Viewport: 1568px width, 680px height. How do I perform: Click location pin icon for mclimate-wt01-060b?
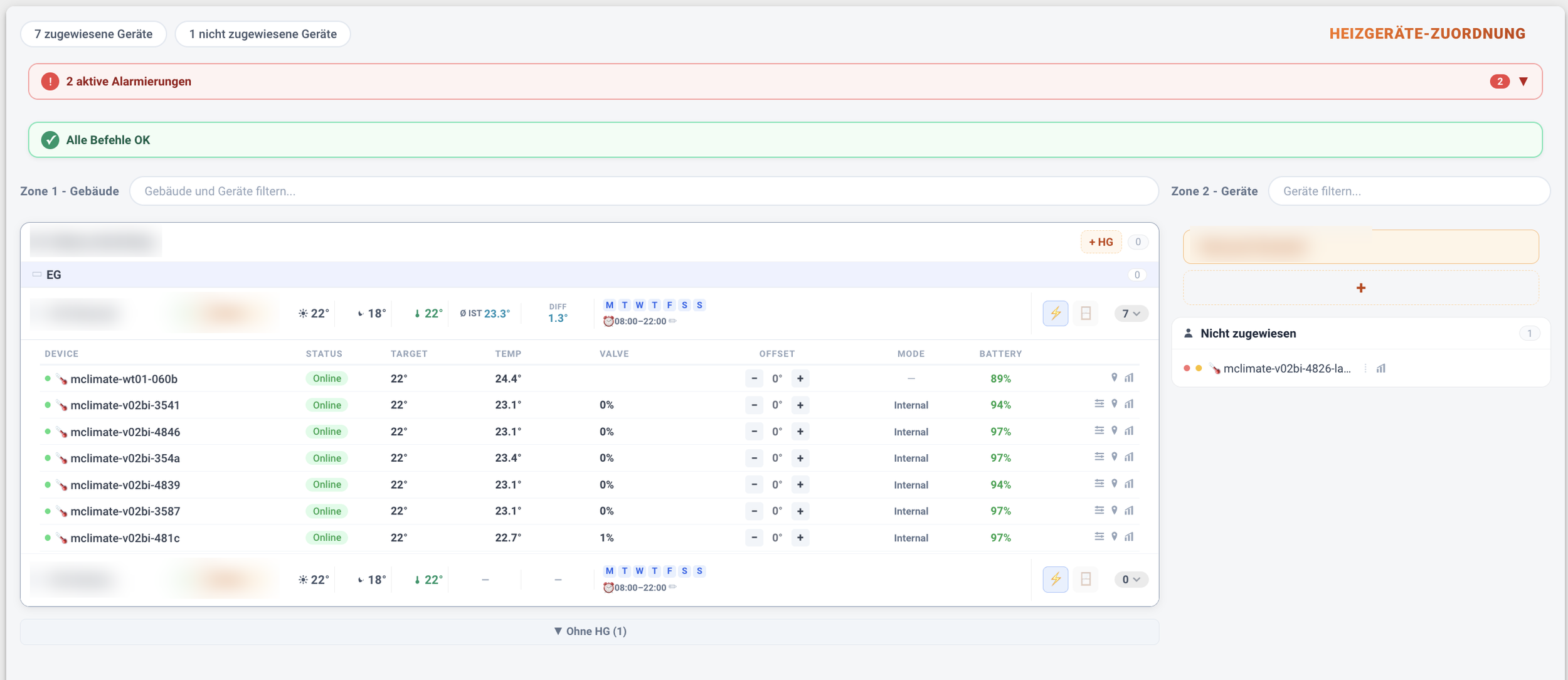1114,378
